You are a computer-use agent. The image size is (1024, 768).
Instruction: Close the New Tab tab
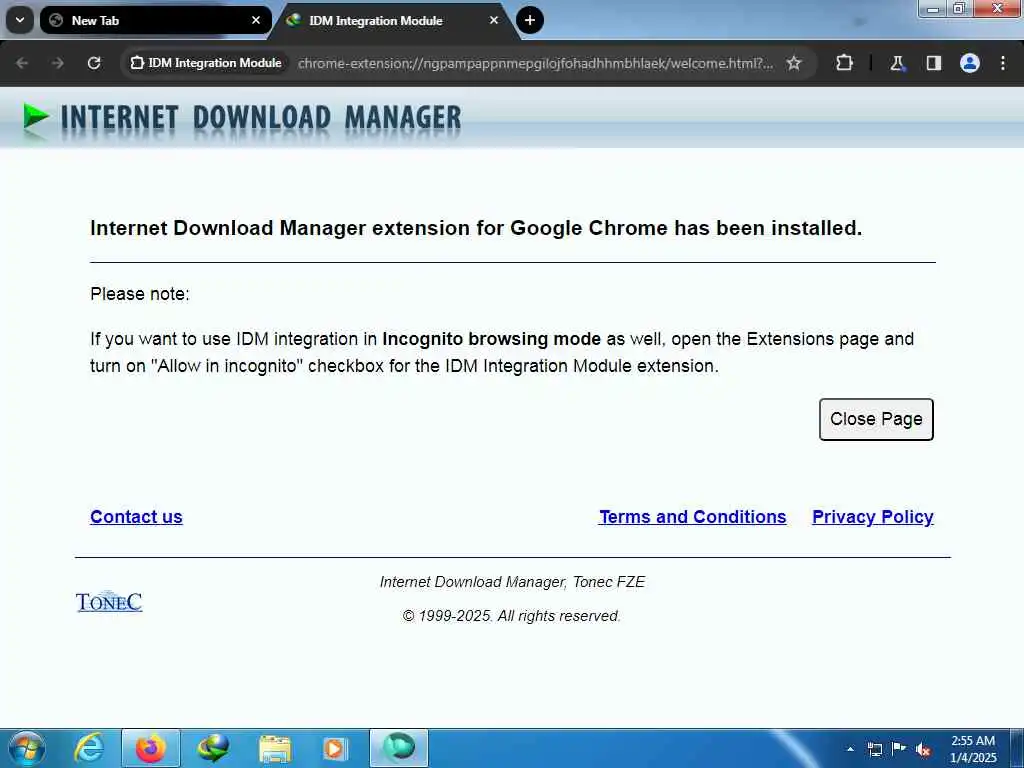(x=256, y=20)
